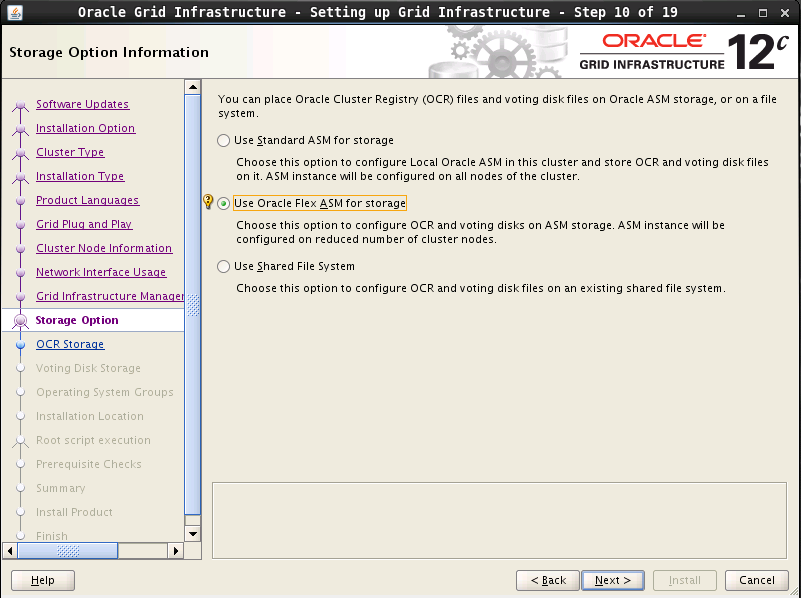Image resolution: width=801 pixels, height=598 pixels.
Task: Click the current step icon beside Storage Option
Action: 20,321
